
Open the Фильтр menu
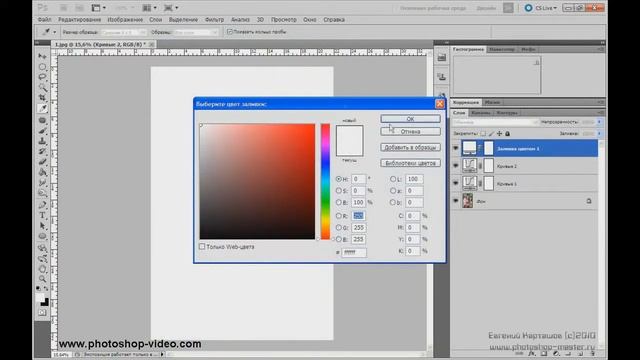[214, 20]
